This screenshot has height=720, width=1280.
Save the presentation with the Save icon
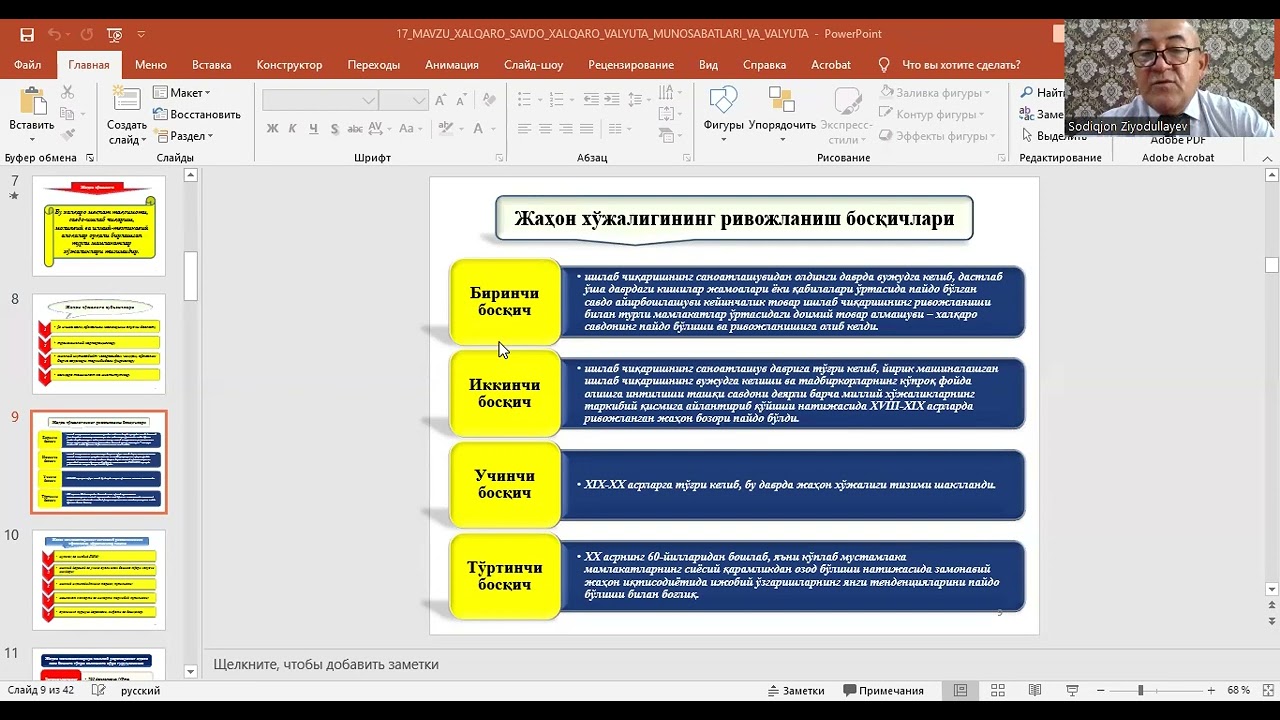(27, 34)
